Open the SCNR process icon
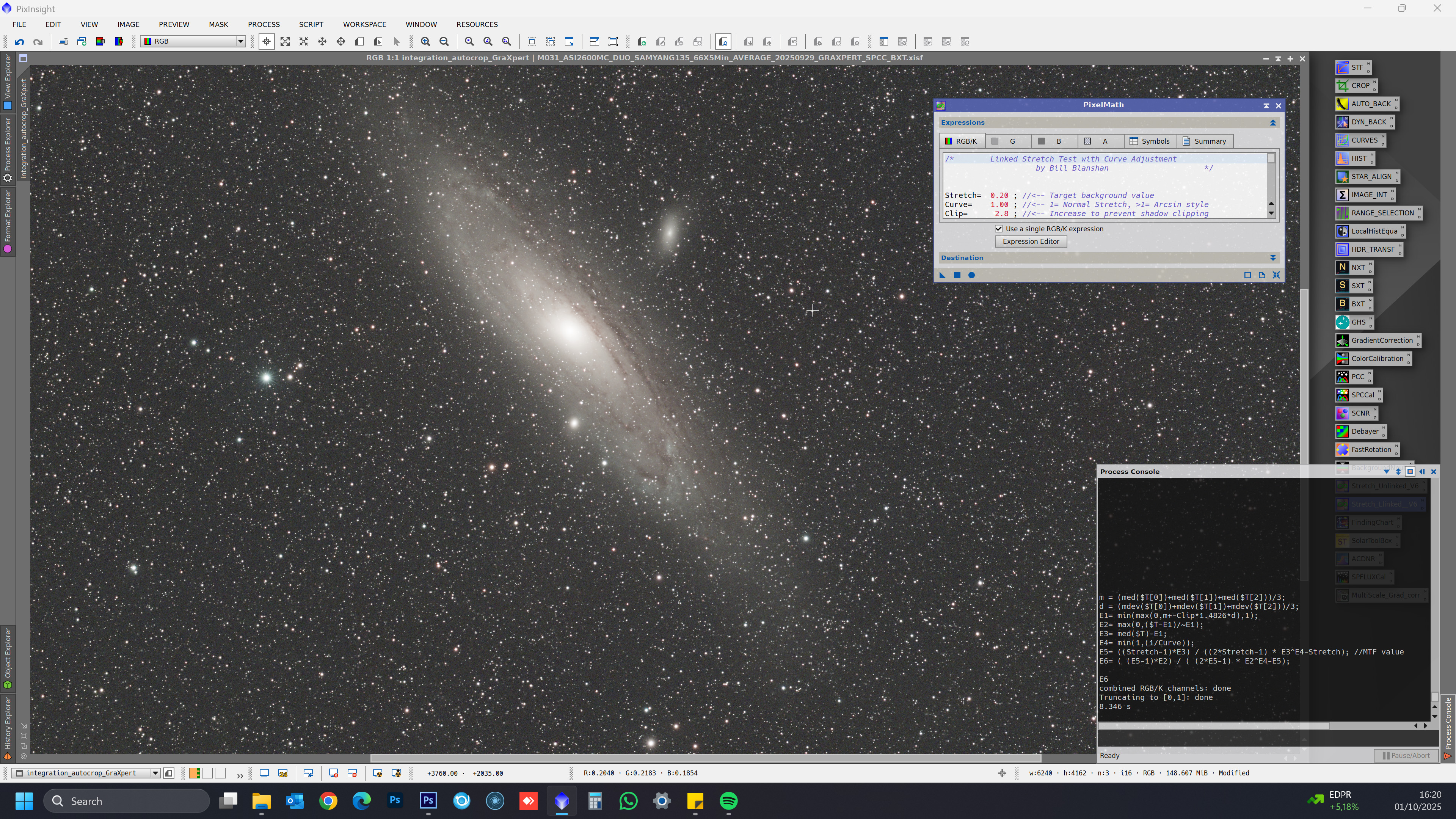Viewport: 1456px width, 819px height. [1356, 413]
